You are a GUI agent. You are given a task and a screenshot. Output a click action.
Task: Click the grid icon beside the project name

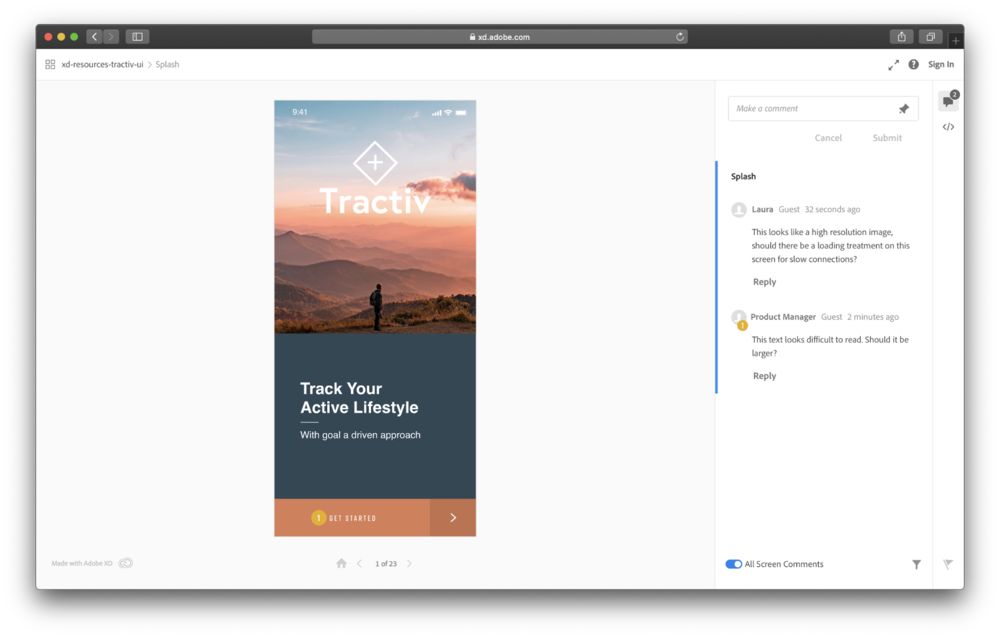[x=49, y=64]
